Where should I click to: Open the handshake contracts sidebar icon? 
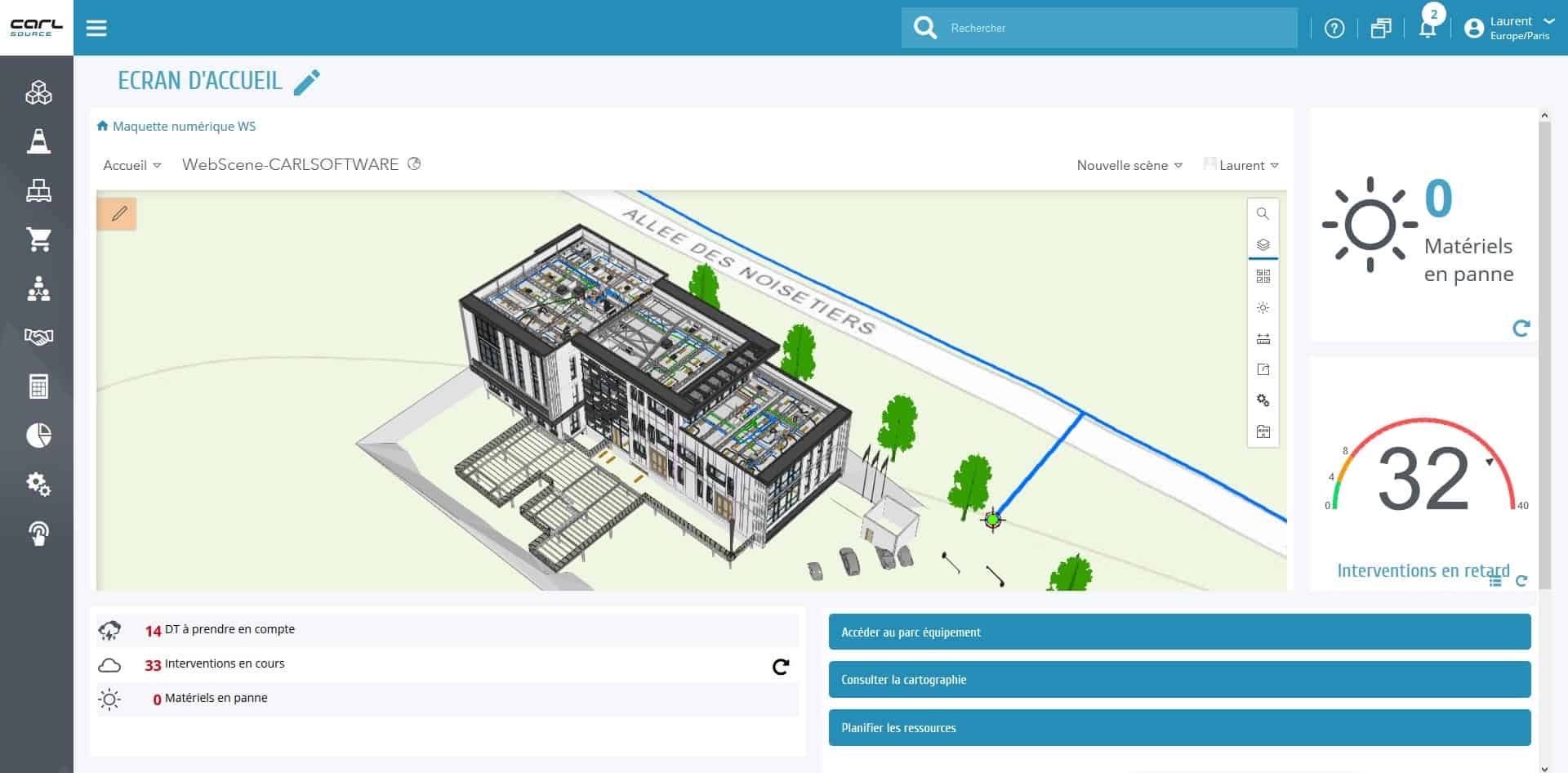pos(38,337)
